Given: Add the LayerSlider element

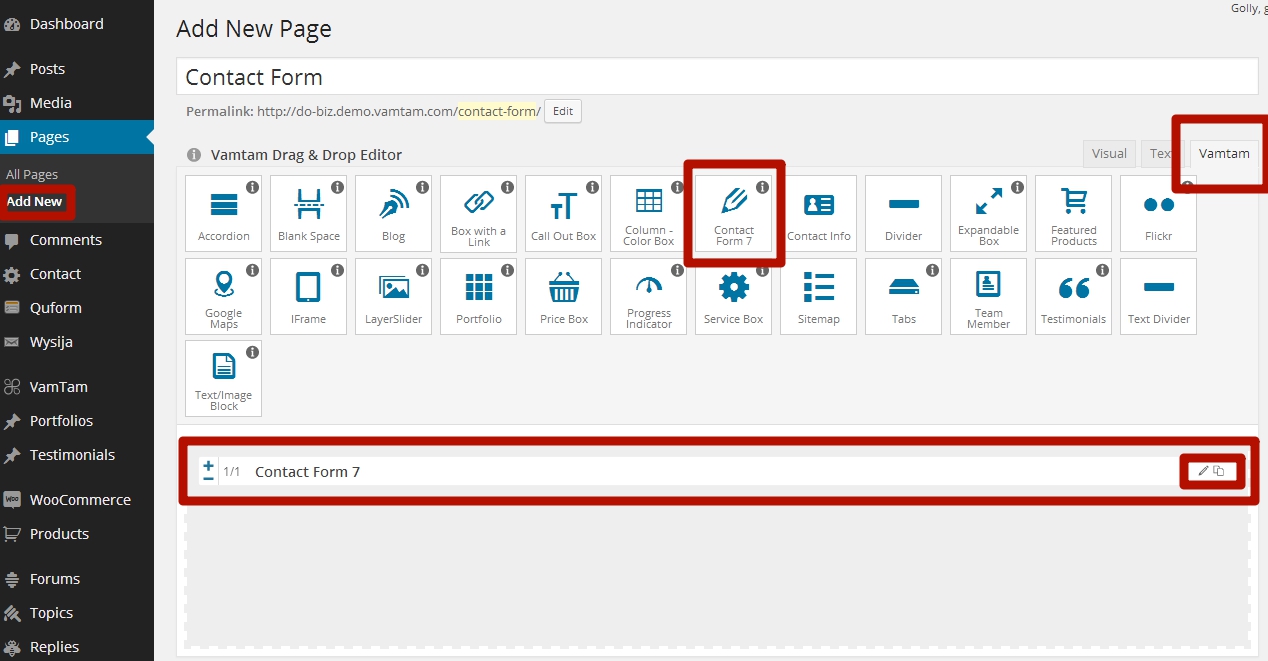Looking at the screenshot, I should pos(393,296).
